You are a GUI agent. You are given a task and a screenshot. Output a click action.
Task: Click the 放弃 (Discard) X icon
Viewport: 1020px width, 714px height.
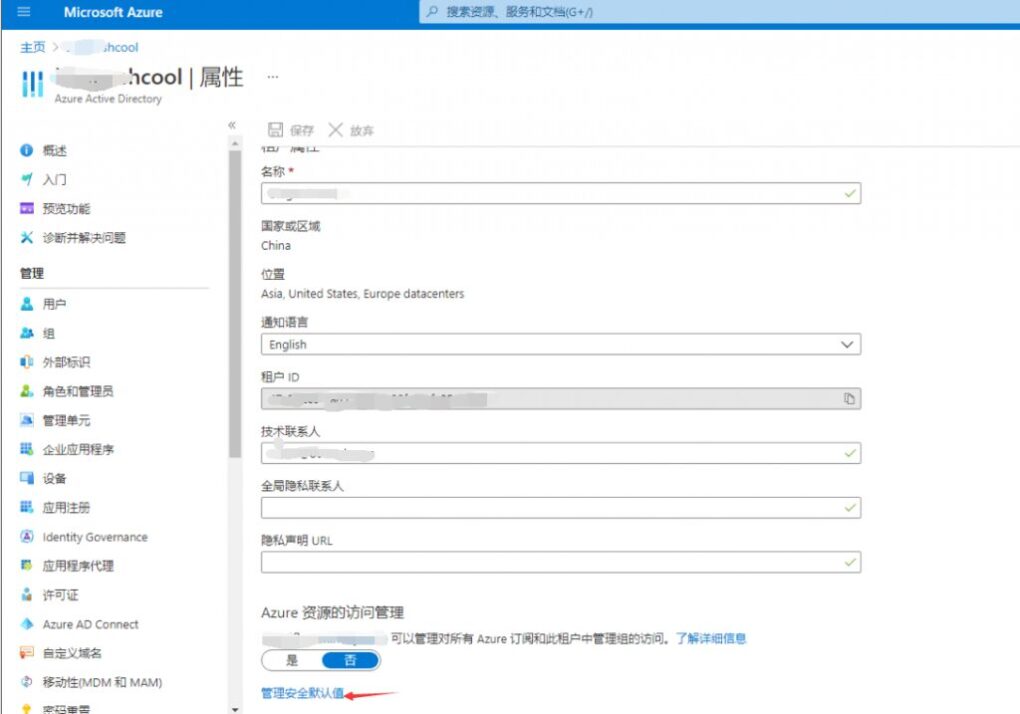pyautogui.click(x=336, y=130)
